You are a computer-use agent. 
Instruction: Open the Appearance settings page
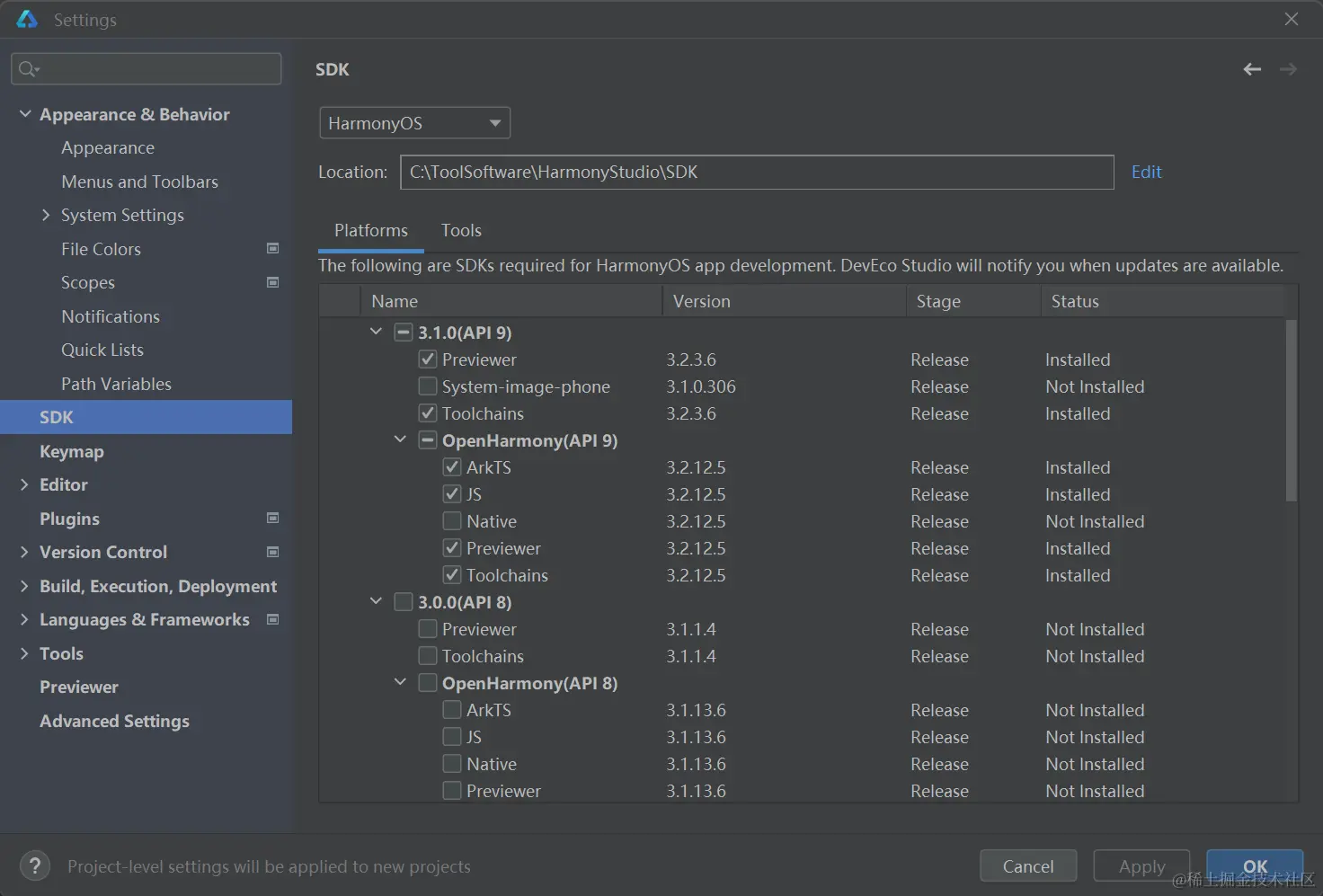pyautogui.click(x=108, y=147)
